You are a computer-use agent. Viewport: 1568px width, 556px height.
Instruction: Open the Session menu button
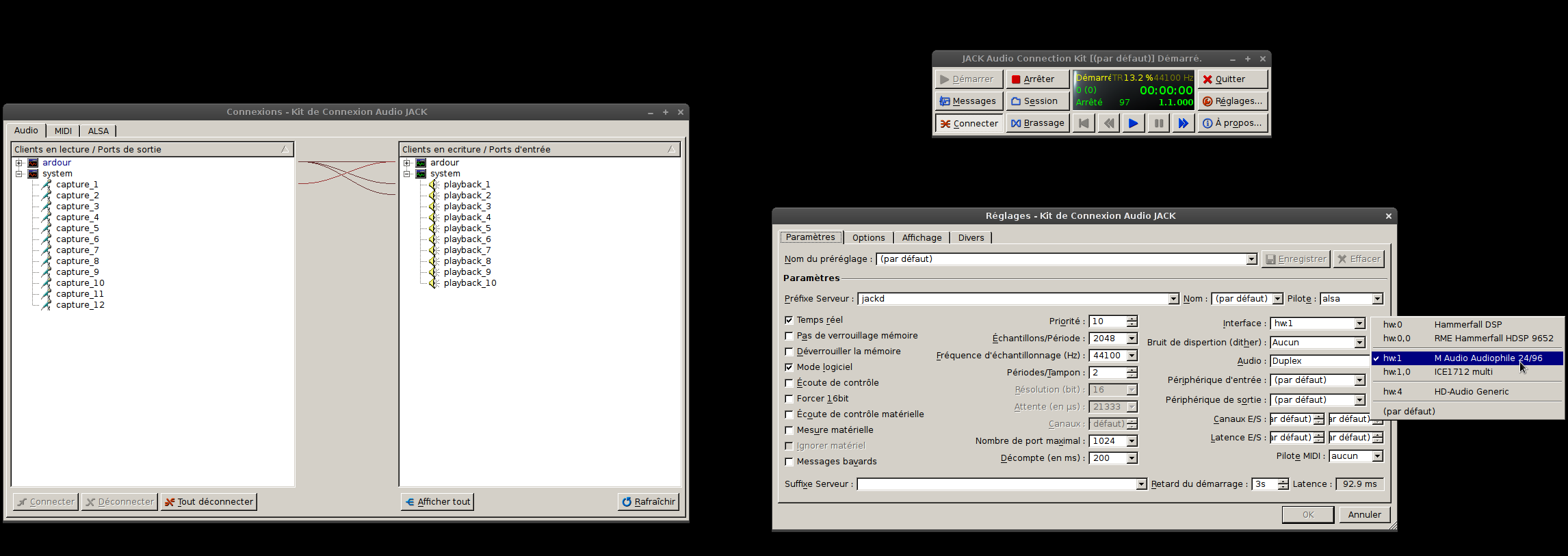pyautogui.click(x=1037, y=101)
